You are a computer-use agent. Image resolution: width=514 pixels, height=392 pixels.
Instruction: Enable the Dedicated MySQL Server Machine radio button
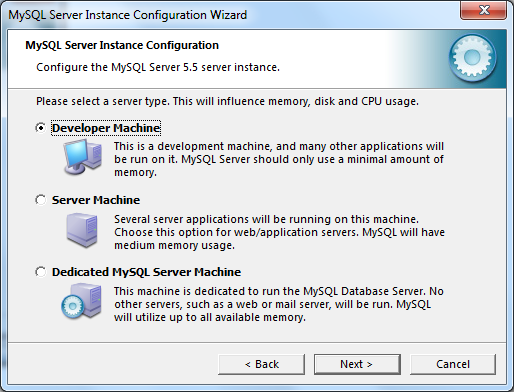point(41,272)
